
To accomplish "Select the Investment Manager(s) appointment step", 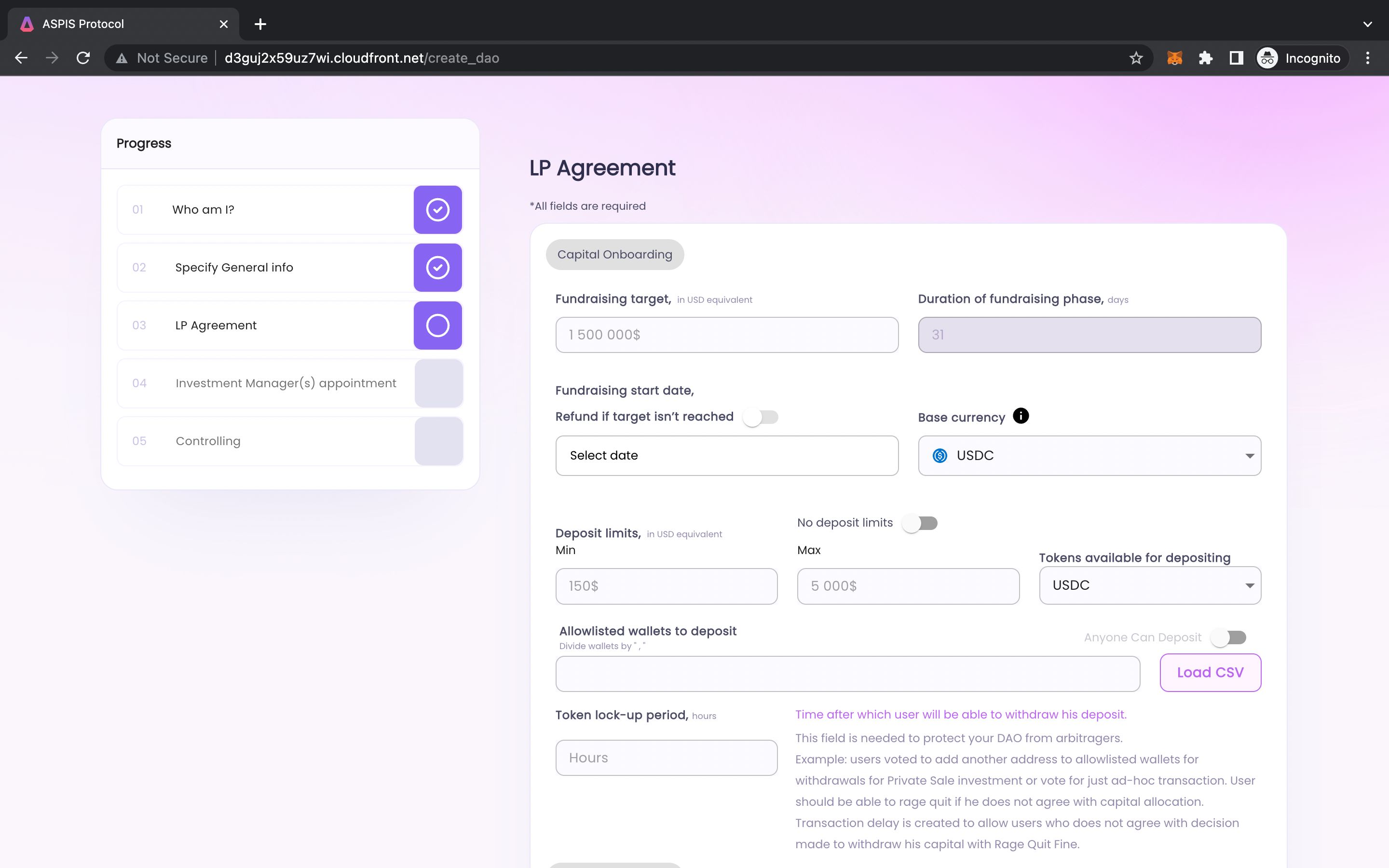I will click(289, 382).
